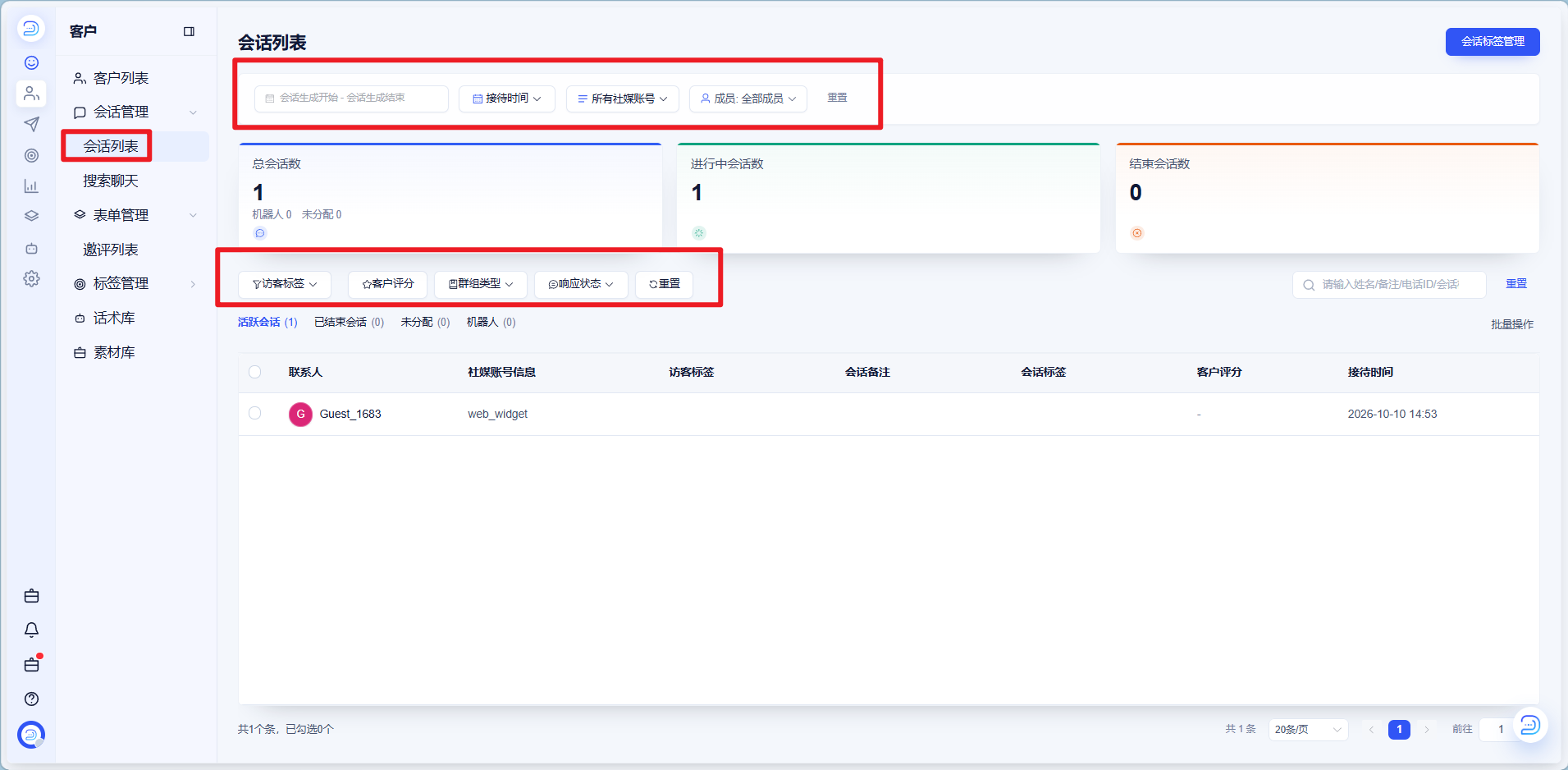Open the 群组类型 dropdown
The image size is (1568, 770).
[481, 284]
